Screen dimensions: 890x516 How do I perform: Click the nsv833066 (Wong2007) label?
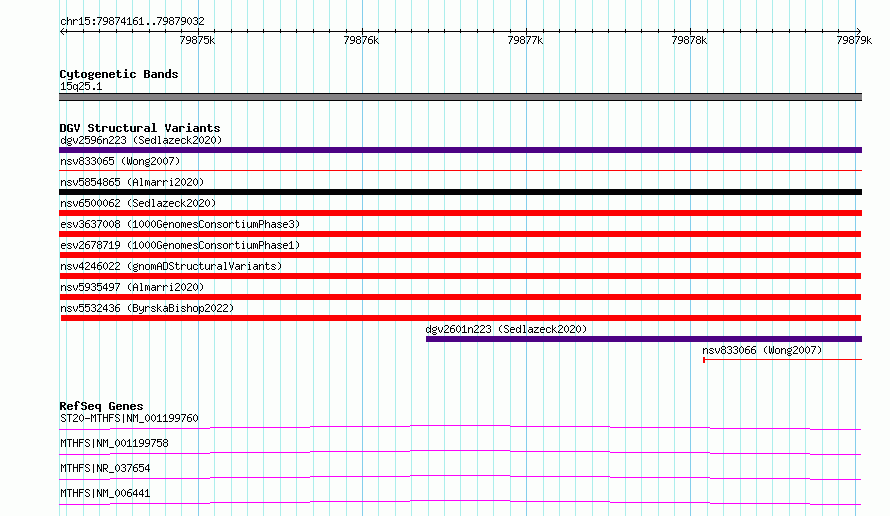coord(762,350)
